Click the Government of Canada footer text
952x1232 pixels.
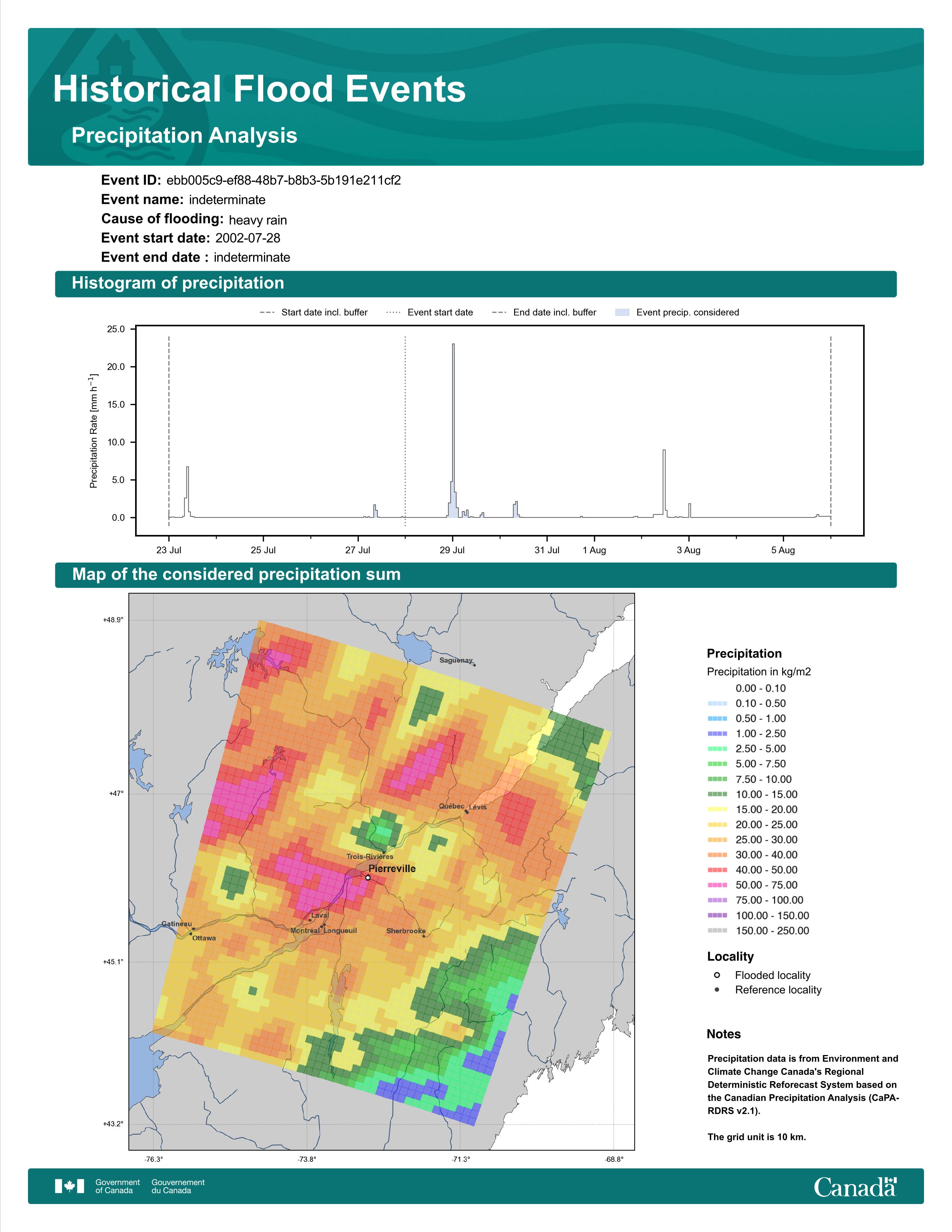[117, 1186]
